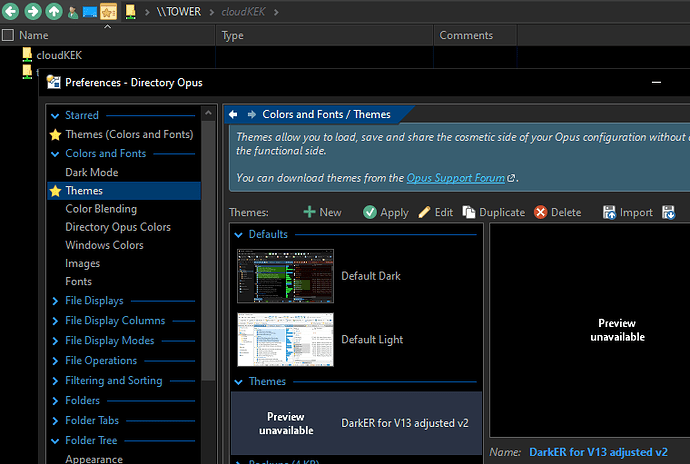Click Delete to remove selected theme
Viewport: 690px width, 464px height.
[558, 212]
